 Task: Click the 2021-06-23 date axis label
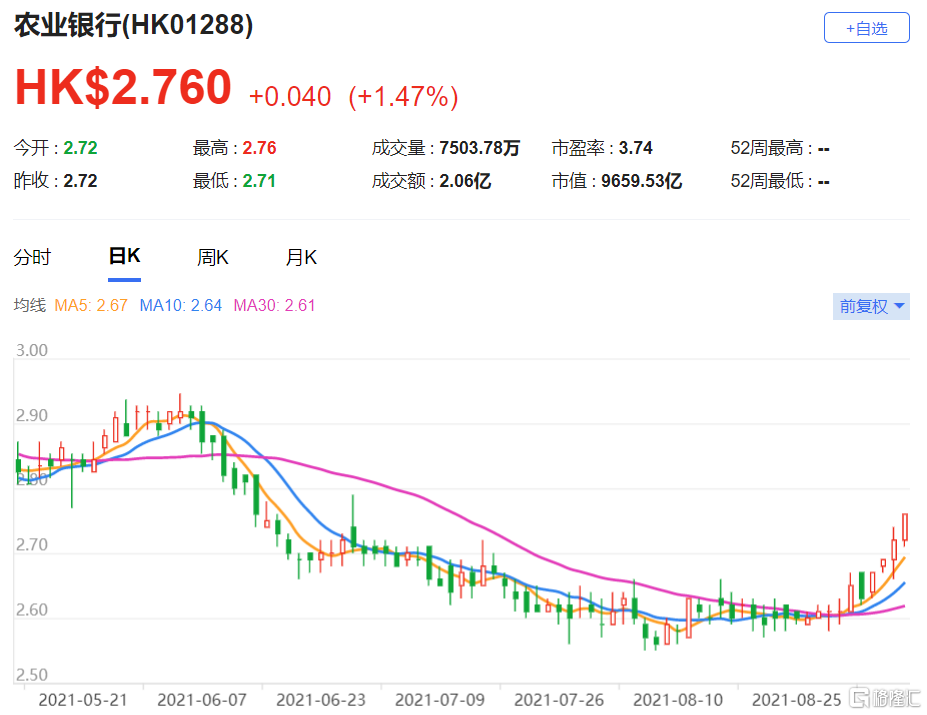coord(321,700)
